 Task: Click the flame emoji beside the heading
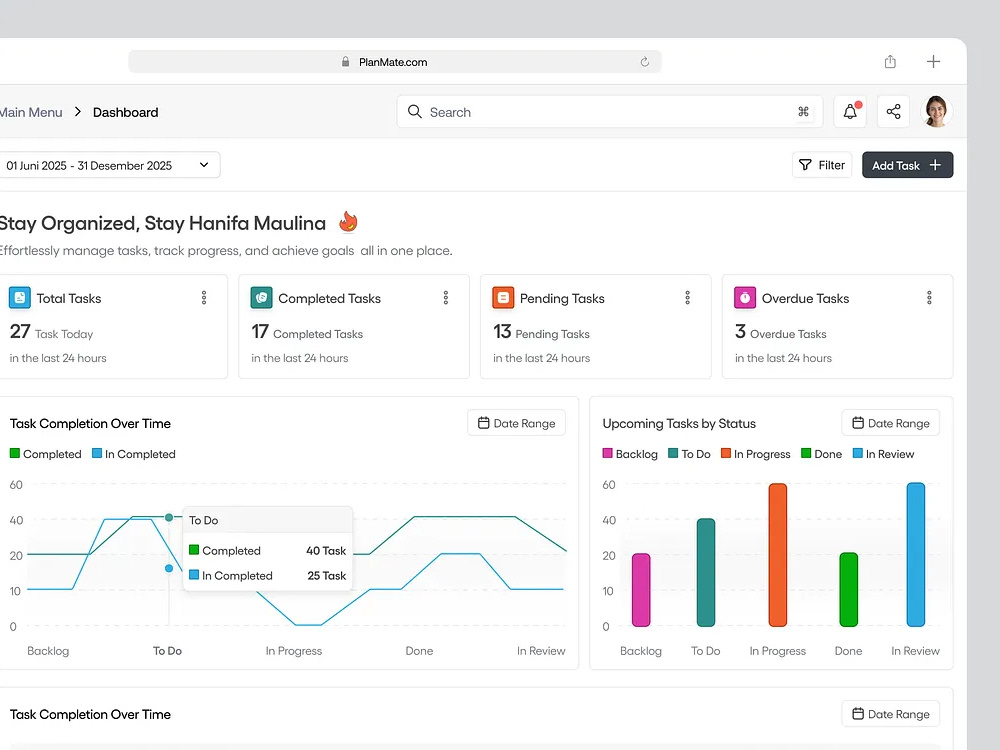point(348,222)
